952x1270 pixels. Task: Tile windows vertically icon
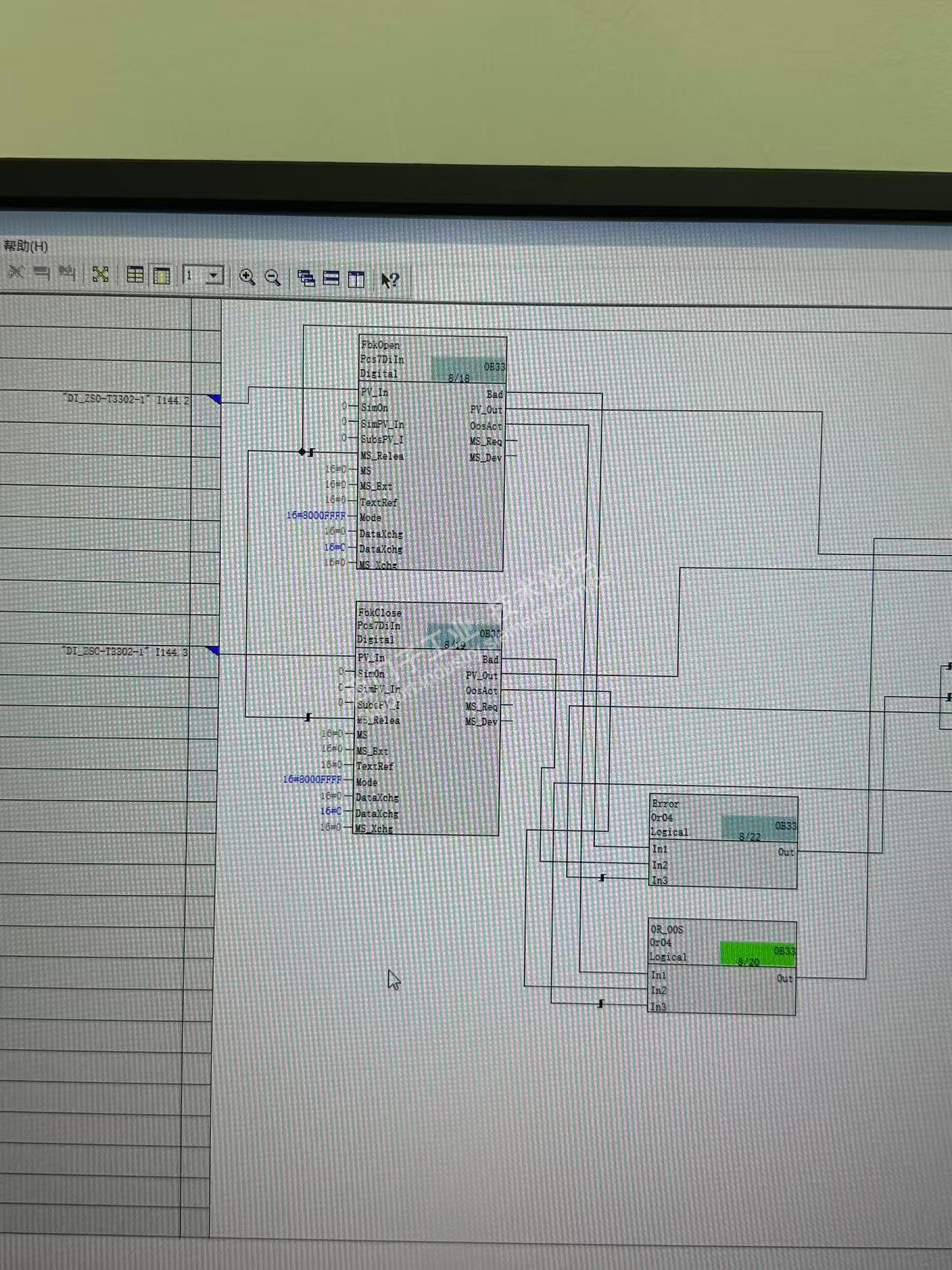(357, 279)
